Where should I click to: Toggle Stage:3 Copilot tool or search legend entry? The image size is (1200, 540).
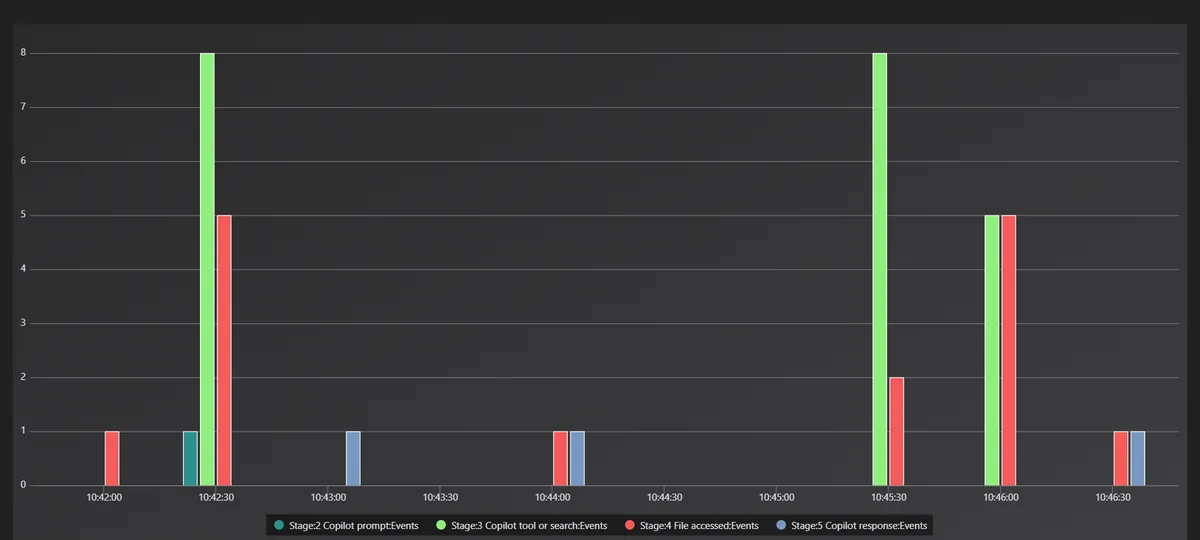[521, 525]
